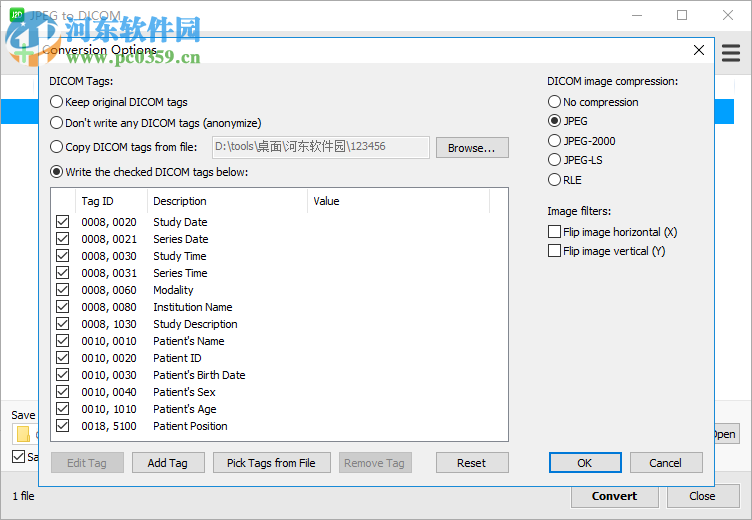This screenshot has width=752, height=520.
Task: Uncheck the Series Date tag
Action: (62, 238)
